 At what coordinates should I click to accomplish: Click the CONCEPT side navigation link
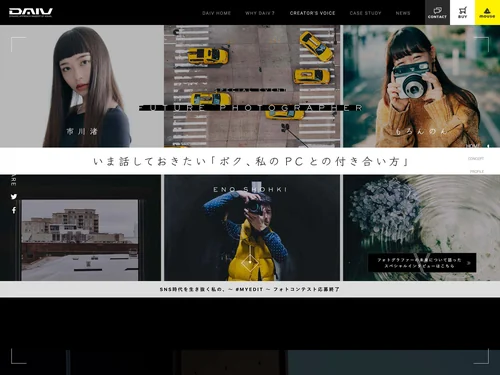476,159
